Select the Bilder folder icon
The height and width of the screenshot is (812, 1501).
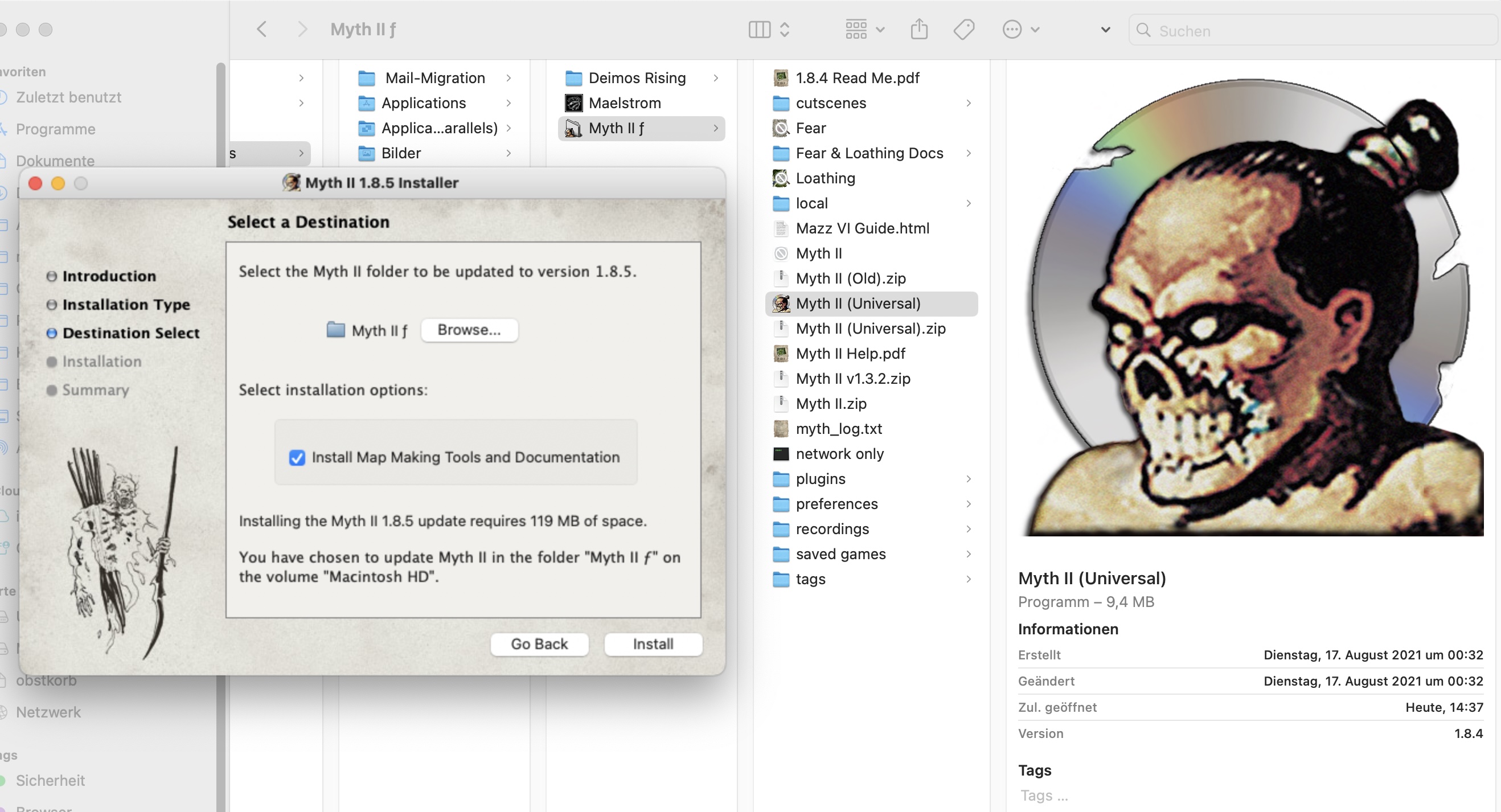click(x=366, y=153)
